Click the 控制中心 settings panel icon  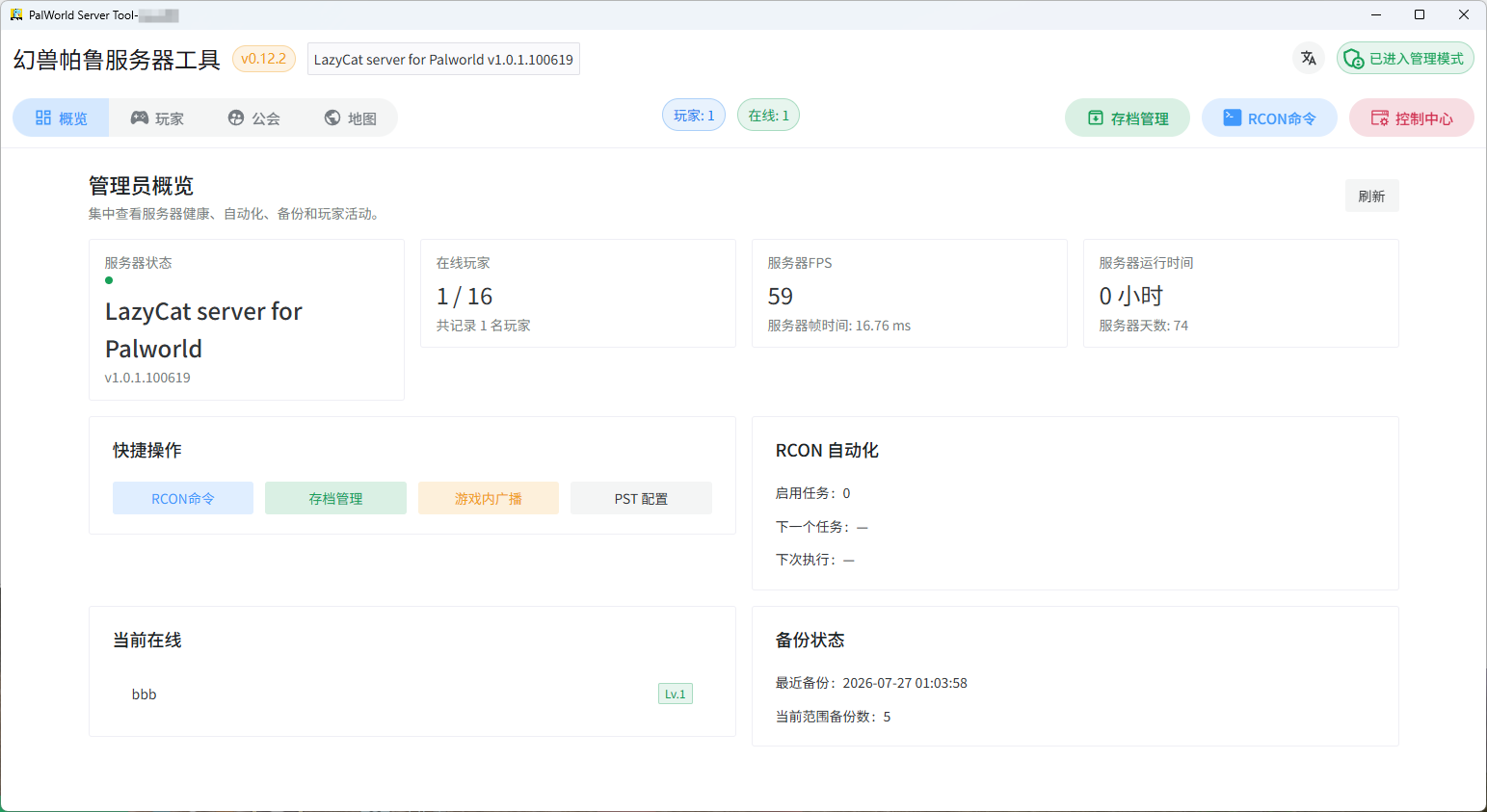tap(1379, 118)
